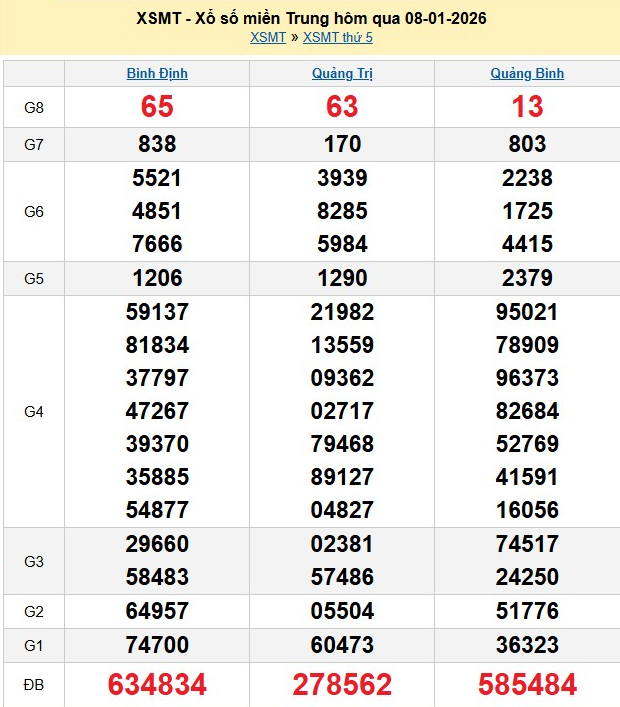Open the Quảng Bình province link
620x707 pixels.
coord(527,73)
